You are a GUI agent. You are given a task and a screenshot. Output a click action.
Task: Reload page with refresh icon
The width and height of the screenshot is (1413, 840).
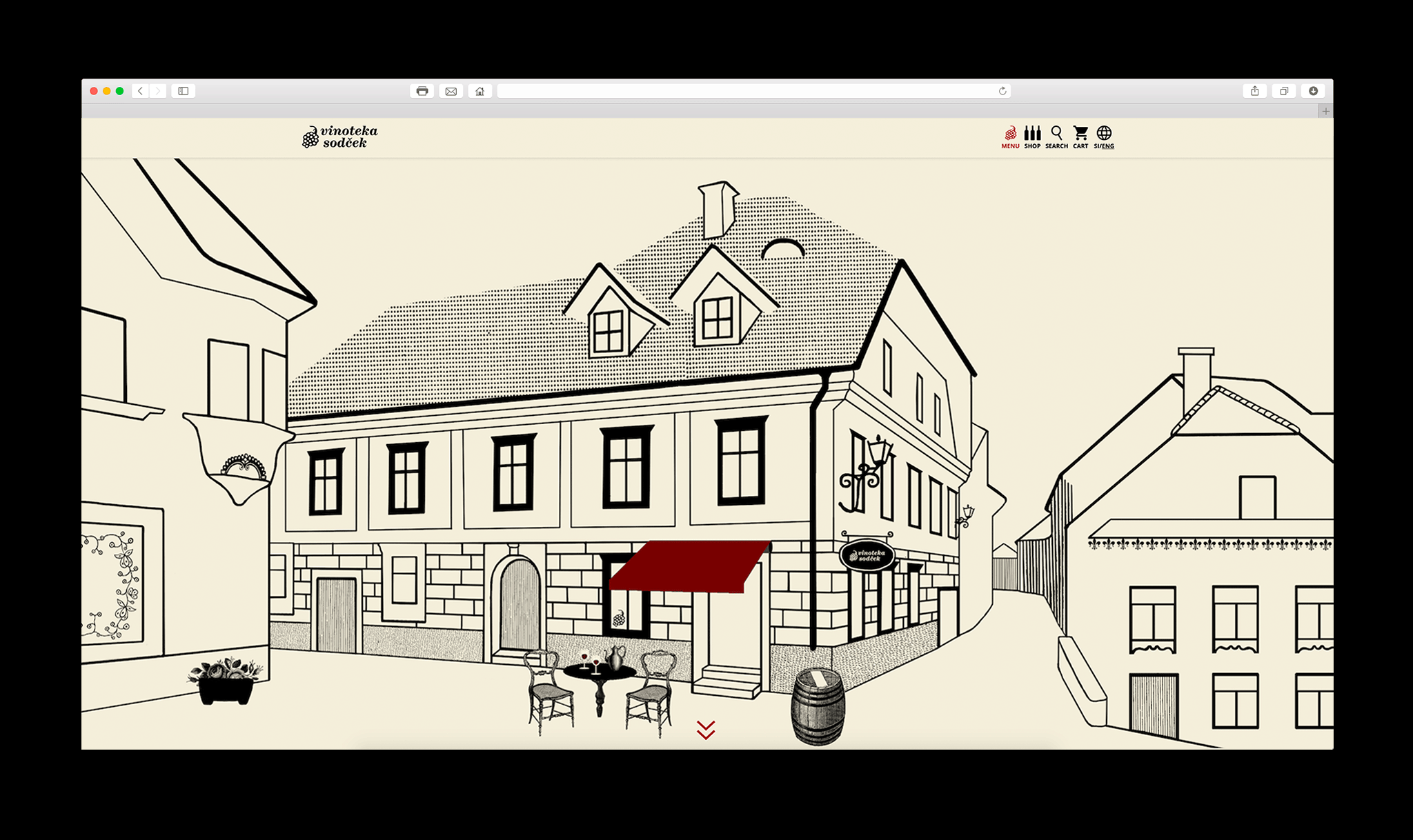pyautogui.click(x=1002, y=91)
